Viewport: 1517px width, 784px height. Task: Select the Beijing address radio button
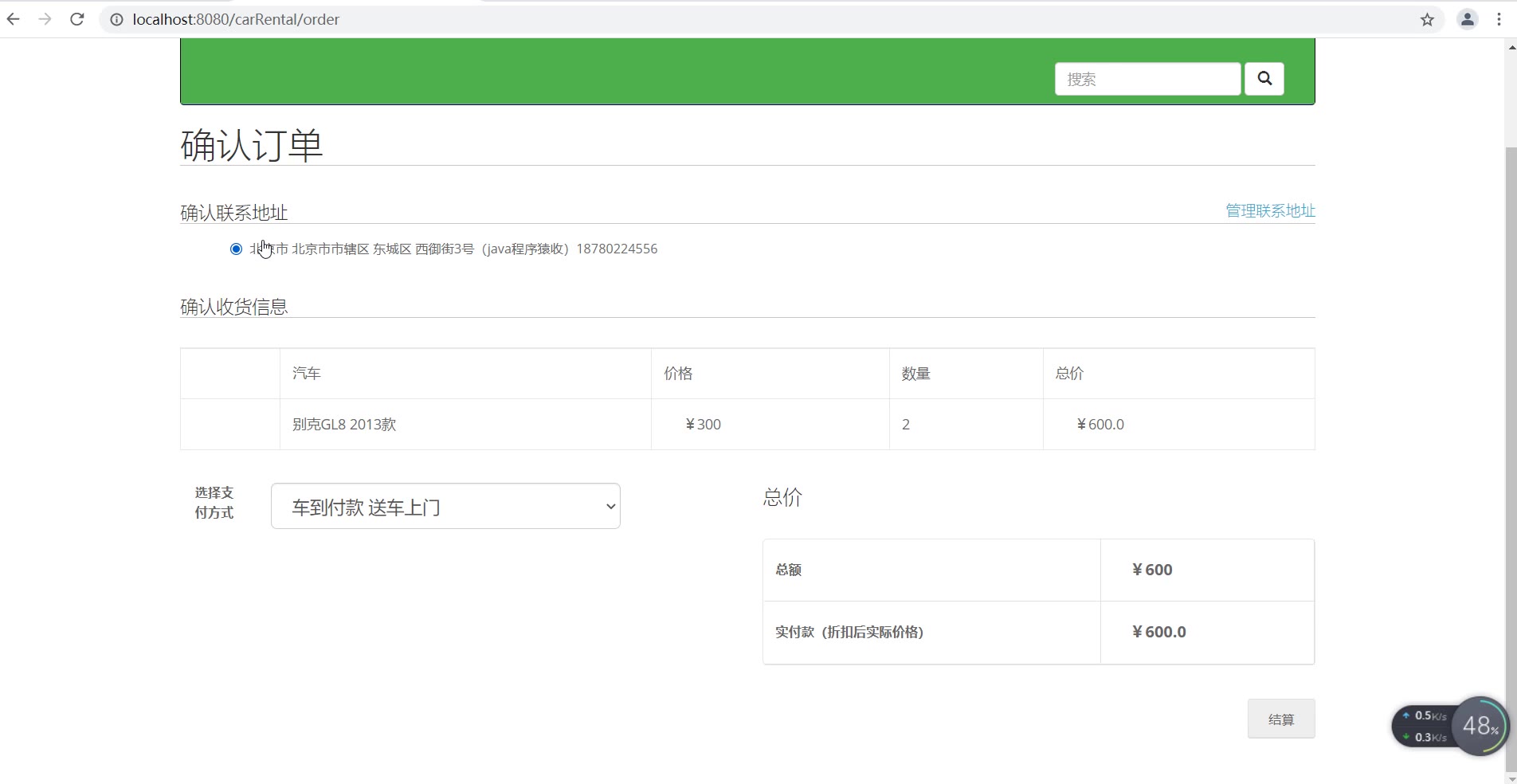pyautogui.click(x=236, y=249)
